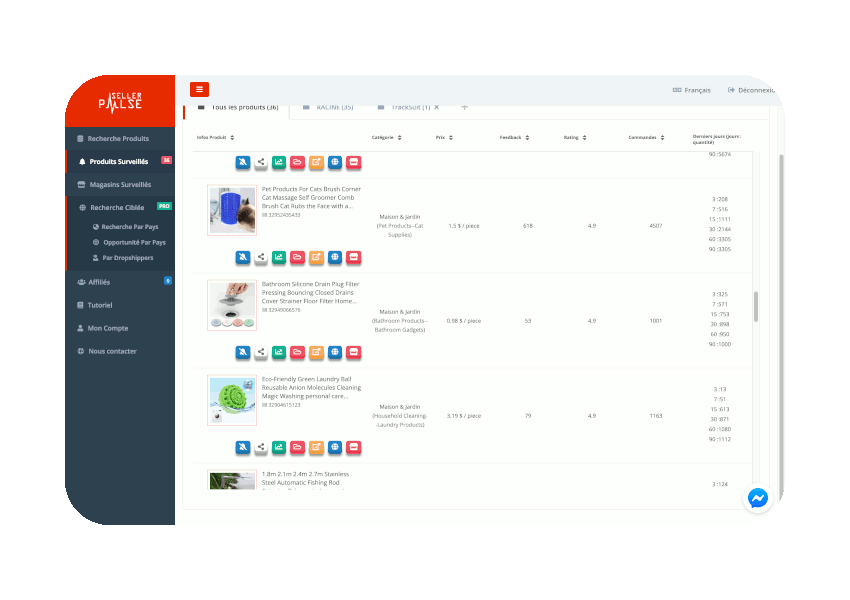Open Opportunité Par Pays

click(129, 242)
